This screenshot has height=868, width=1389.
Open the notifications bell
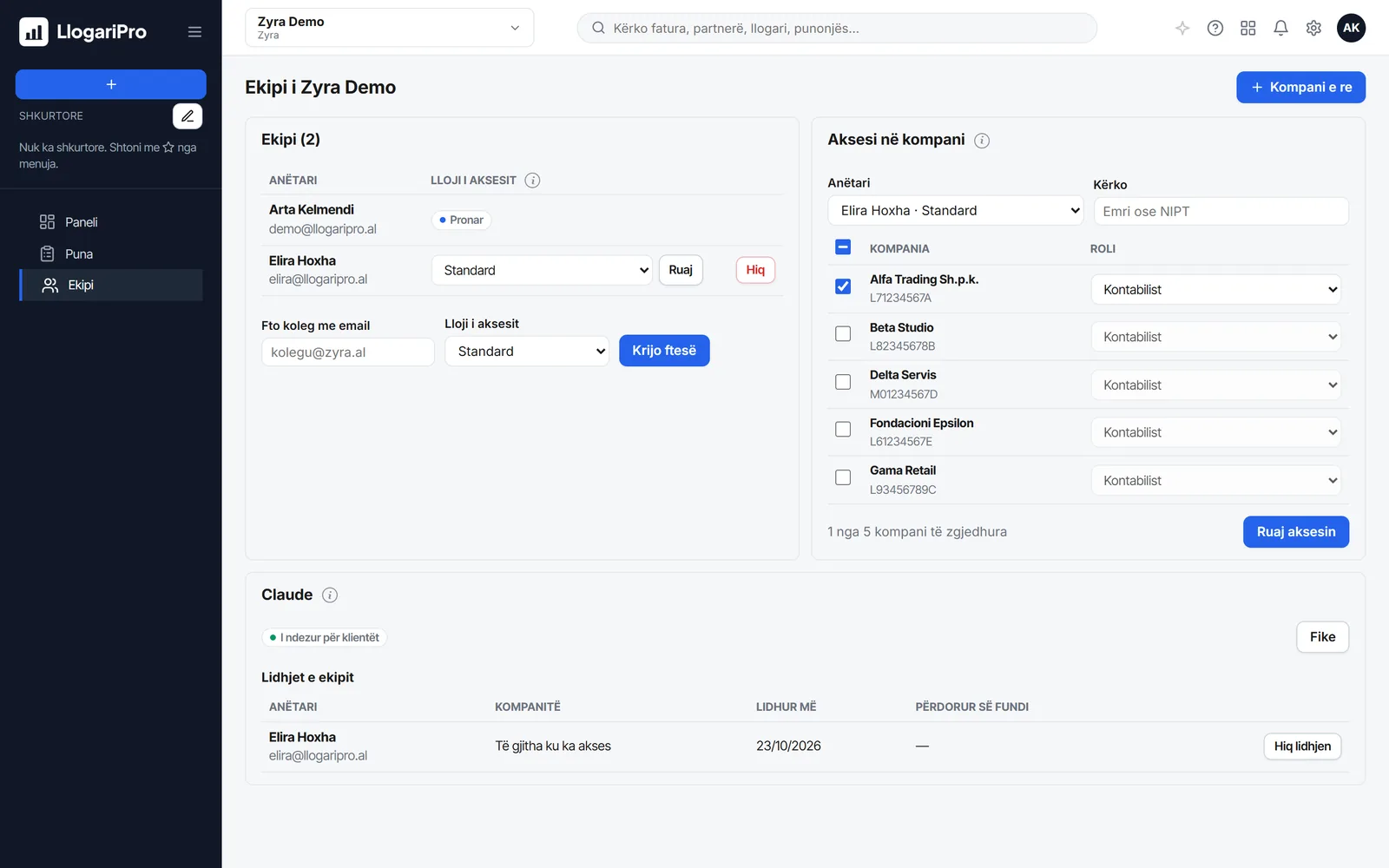point(1280,28)
